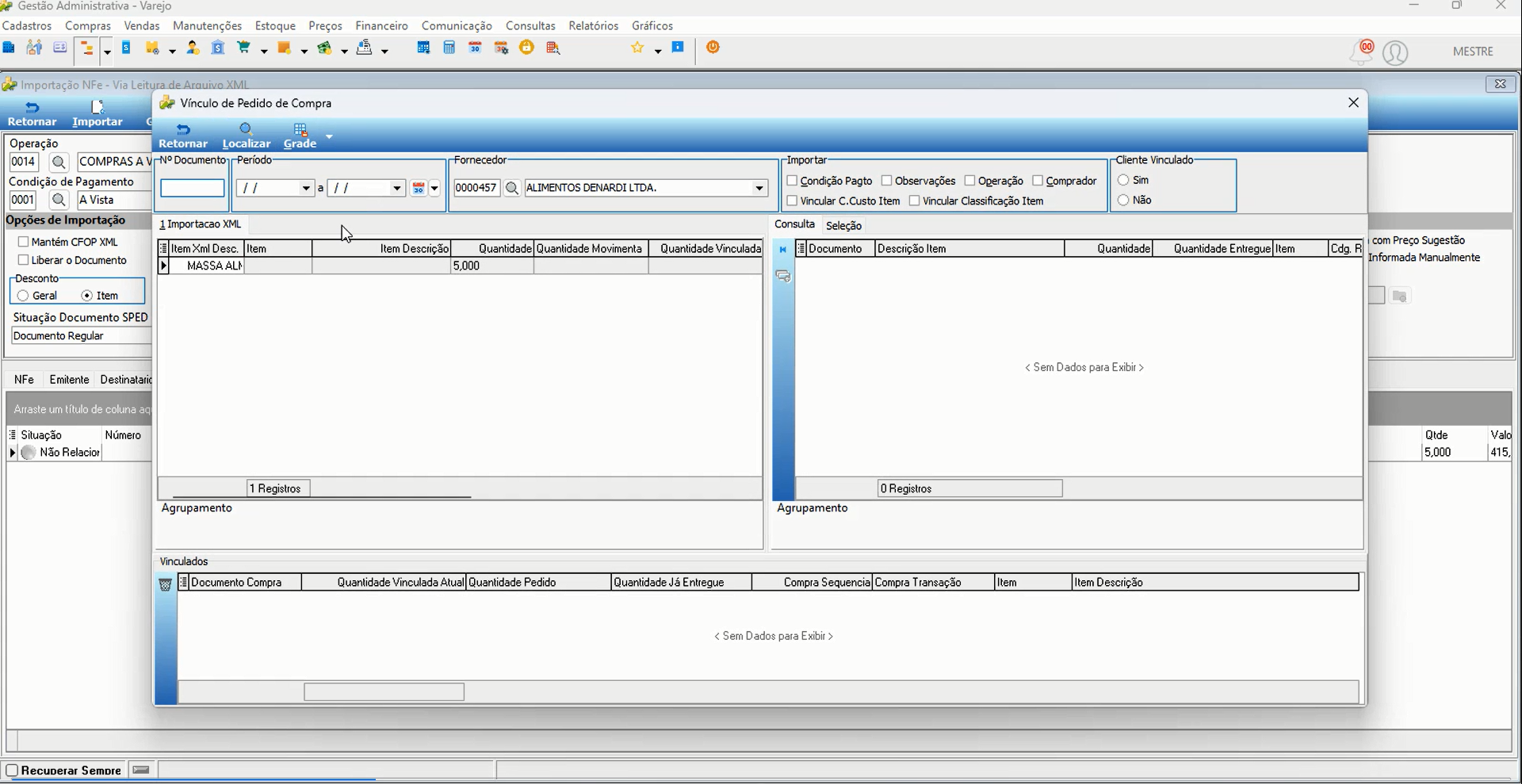
Task: Click the trash icon beside Vinculados grid
Action: point(165,585)
